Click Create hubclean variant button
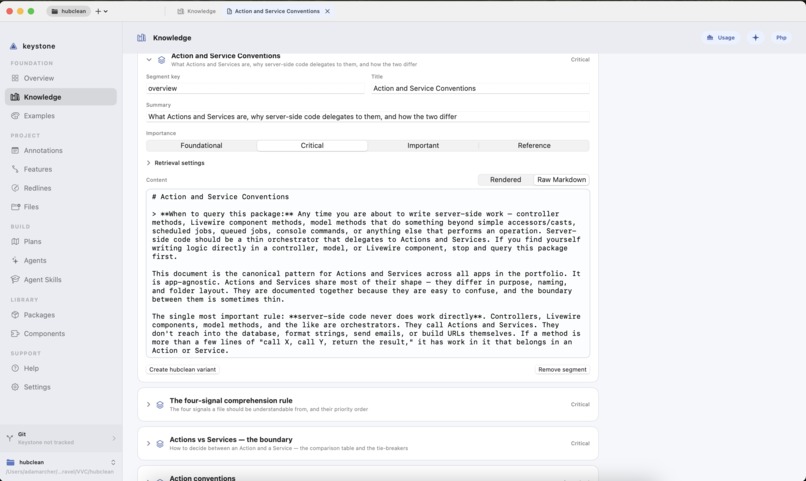The height and width of the screenshot is (481, 806). click(182, 369)
